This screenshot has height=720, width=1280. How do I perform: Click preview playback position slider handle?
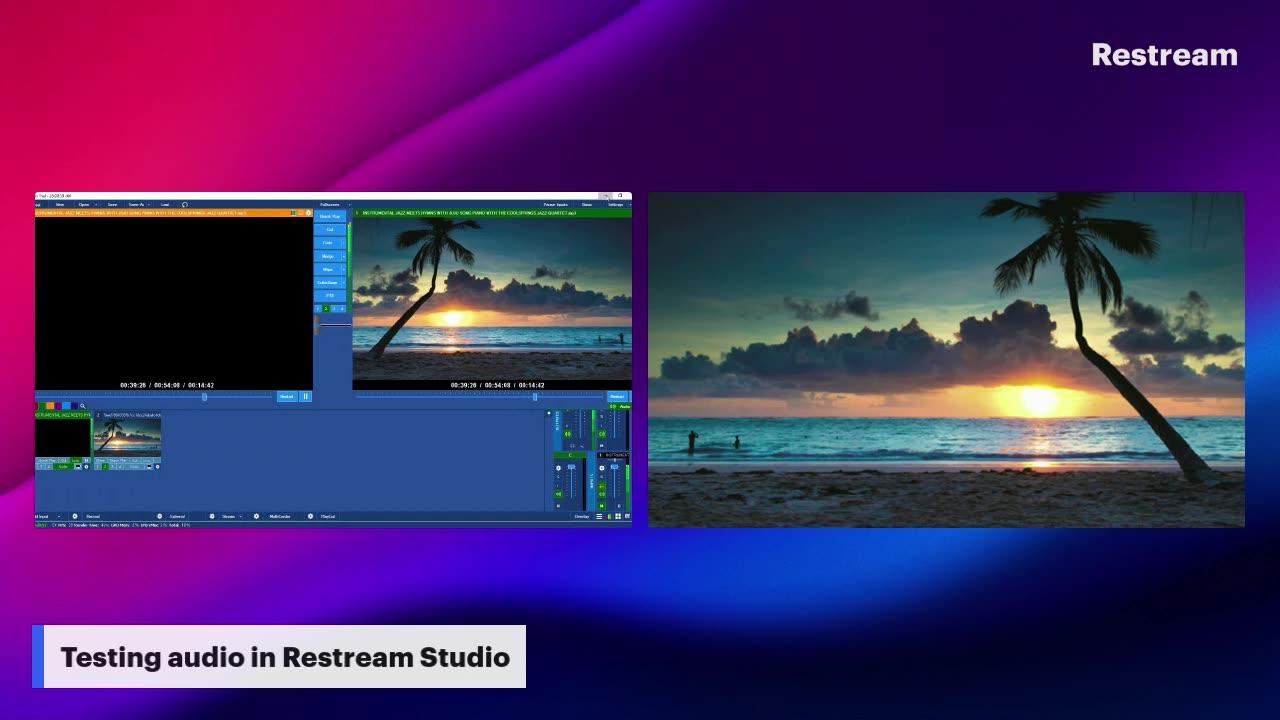click(205, 397)
